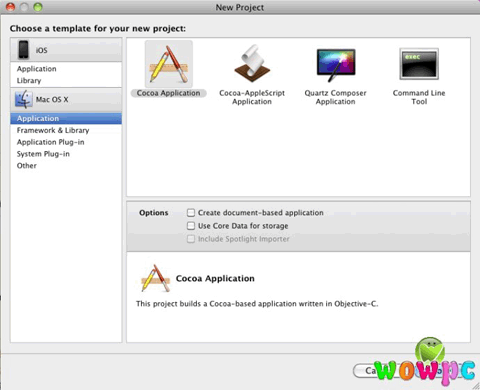480x390 pixels.
Task: Click the Cocoa Application heading in description
Action: [x=215, y=278]
